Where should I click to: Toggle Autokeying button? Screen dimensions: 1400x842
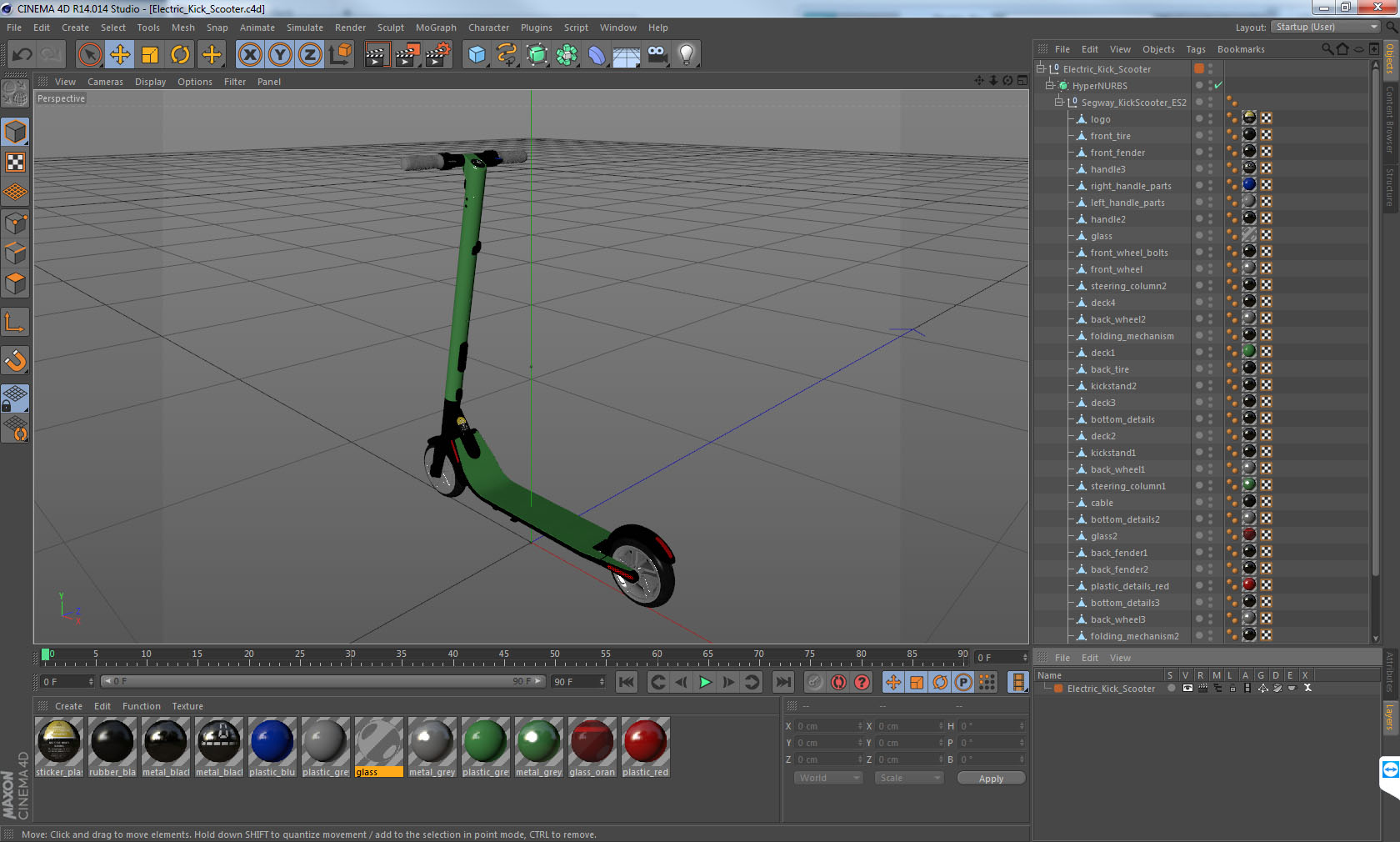pyautogui.click(x=838, y=682)
